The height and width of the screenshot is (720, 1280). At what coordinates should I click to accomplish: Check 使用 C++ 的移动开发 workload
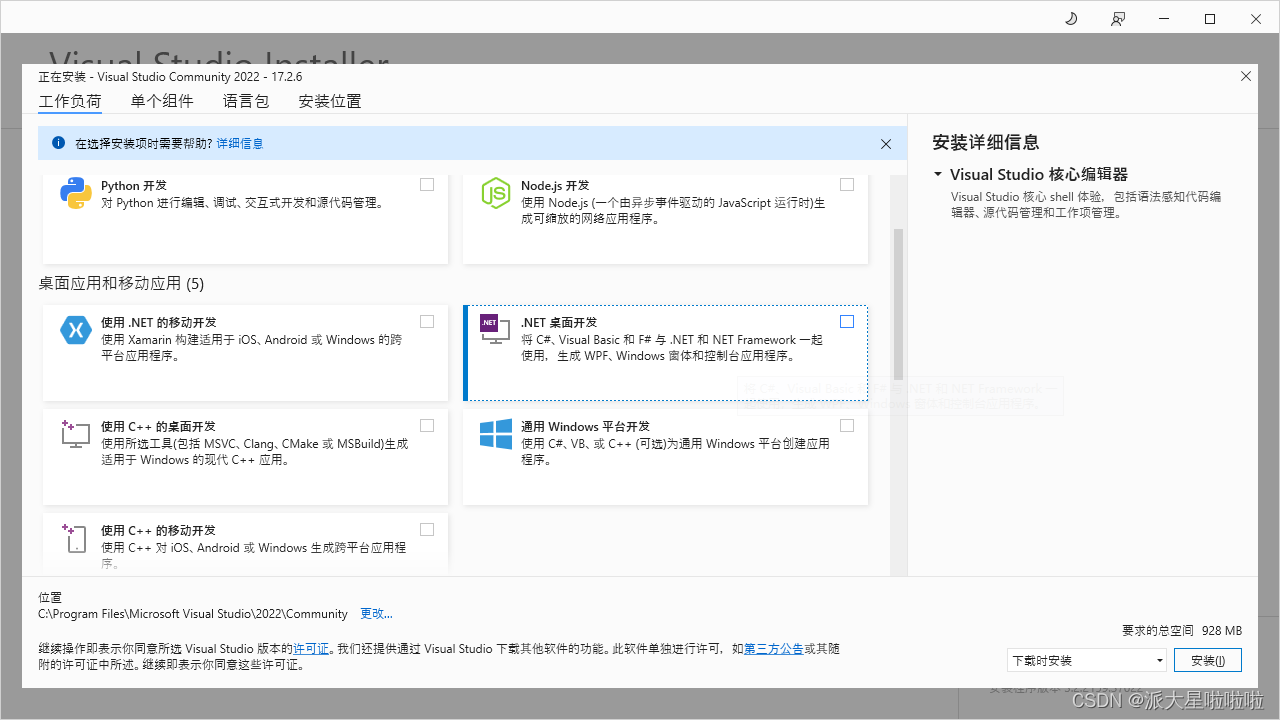pyautogui.click(x=427, y=530)
